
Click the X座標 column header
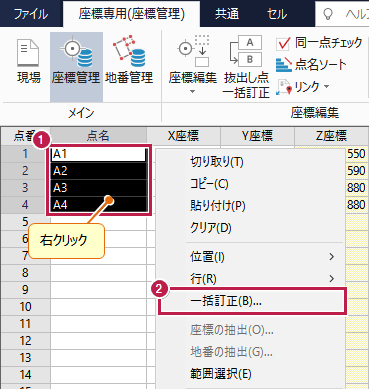coord(183,136)
